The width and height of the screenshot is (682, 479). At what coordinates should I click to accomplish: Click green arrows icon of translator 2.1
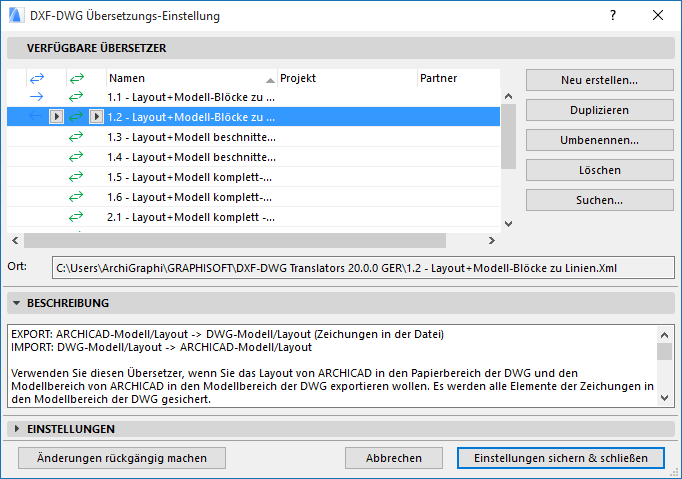(x=76, y=217)
